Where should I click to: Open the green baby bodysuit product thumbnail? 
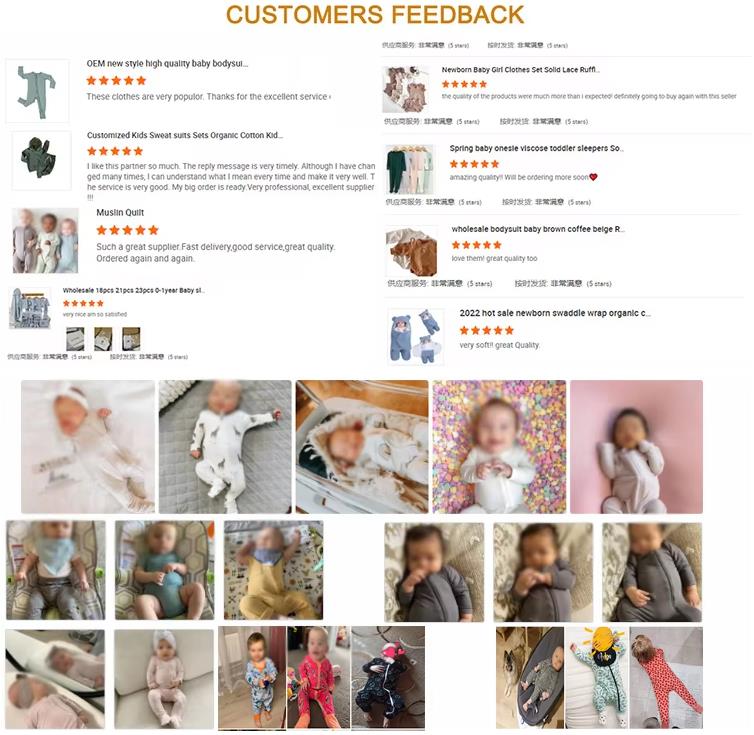click(x=37, y=91)
